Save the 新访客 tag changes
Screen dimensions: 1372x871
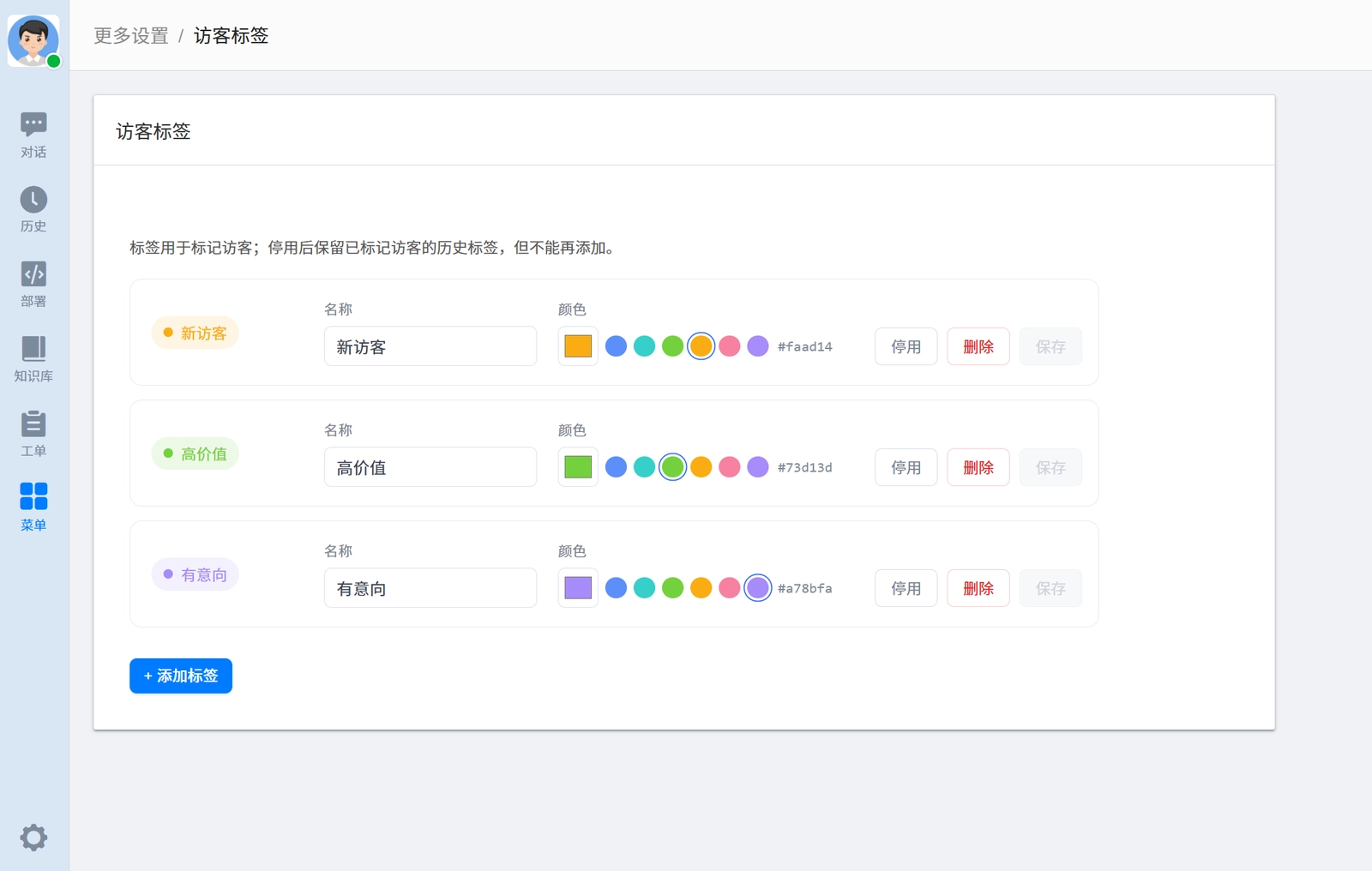(x=1050, y=346)
